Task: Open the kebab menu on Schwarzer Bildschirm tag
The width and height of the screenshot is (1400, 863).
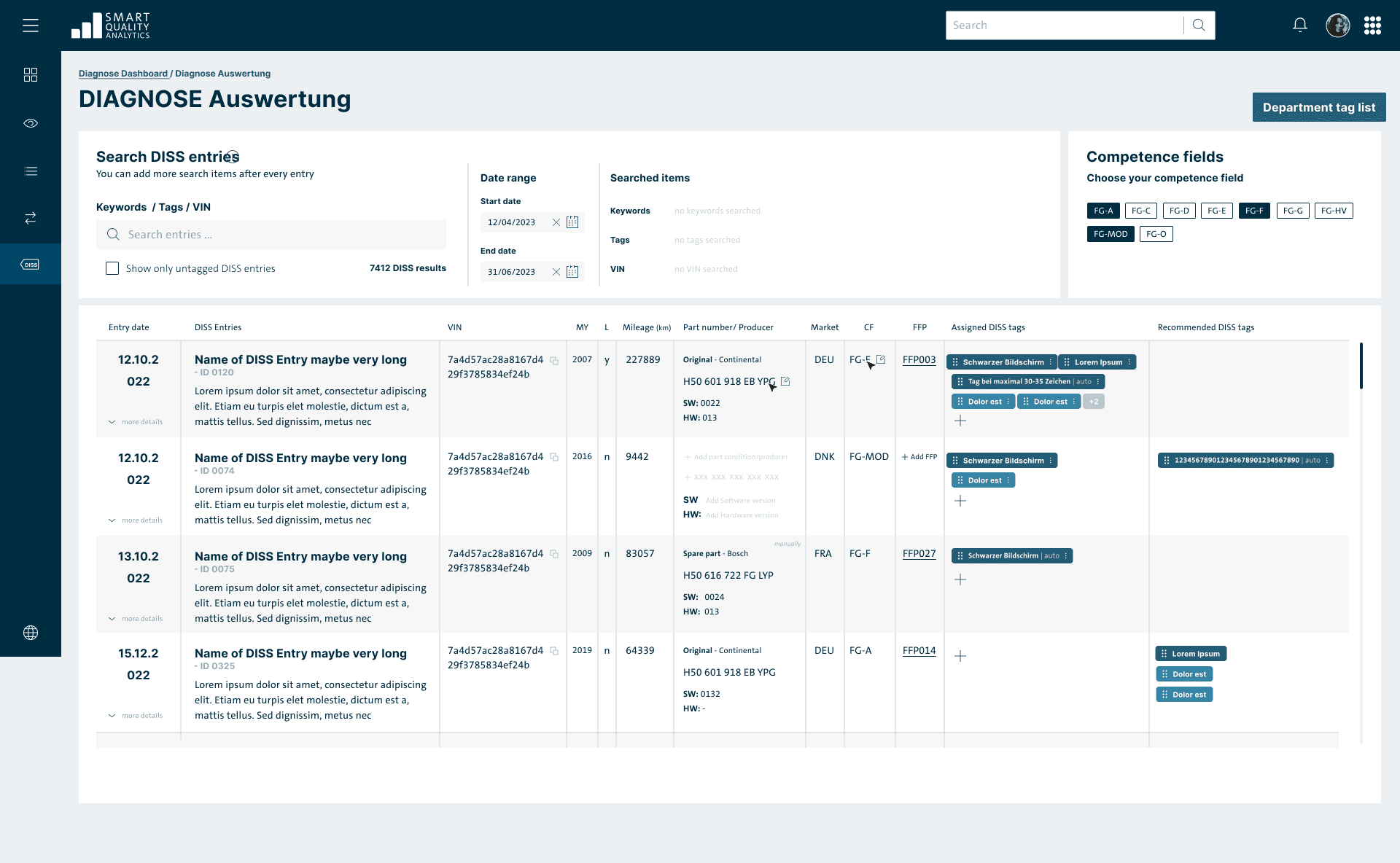Action: tap(1051, 362)
